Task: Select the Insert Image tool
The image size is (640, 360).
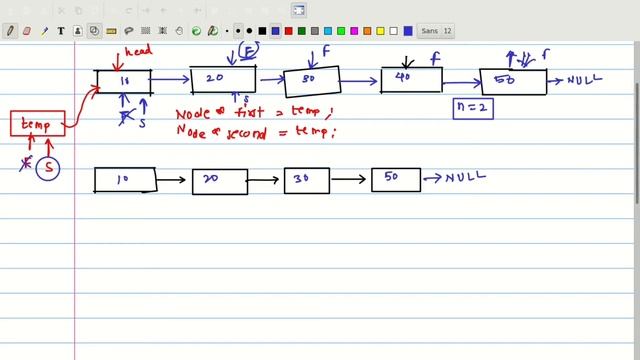Action: (x=78, y=31)
